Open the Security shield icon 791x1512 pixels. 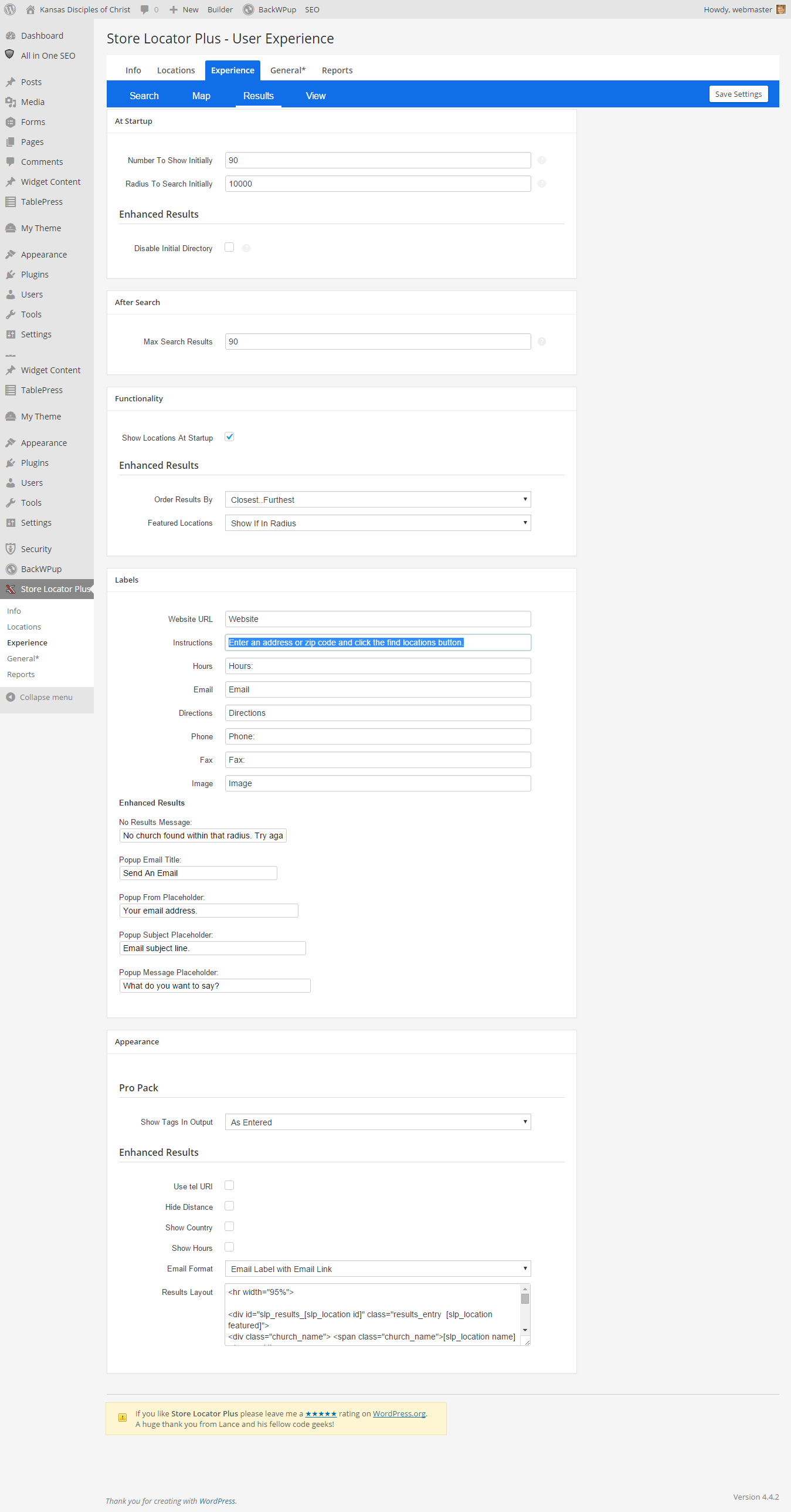10,549
